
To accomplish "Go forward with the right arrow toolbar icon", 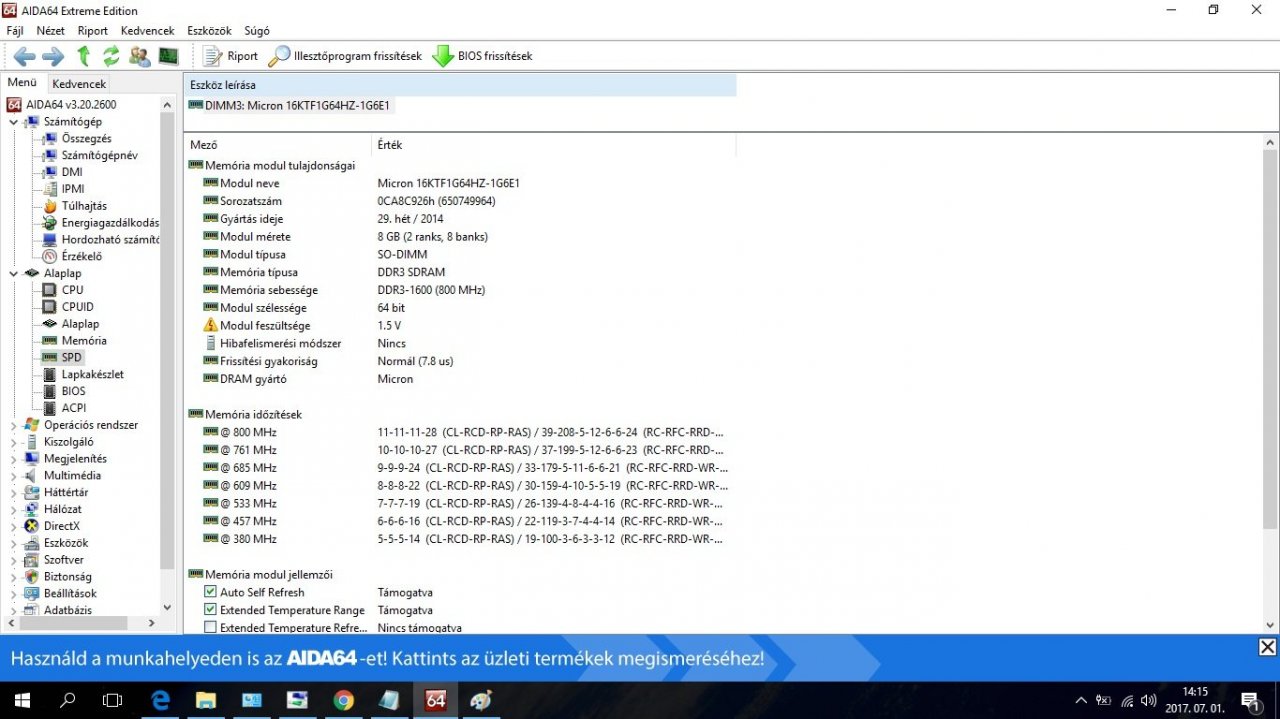I will [53, 56].
